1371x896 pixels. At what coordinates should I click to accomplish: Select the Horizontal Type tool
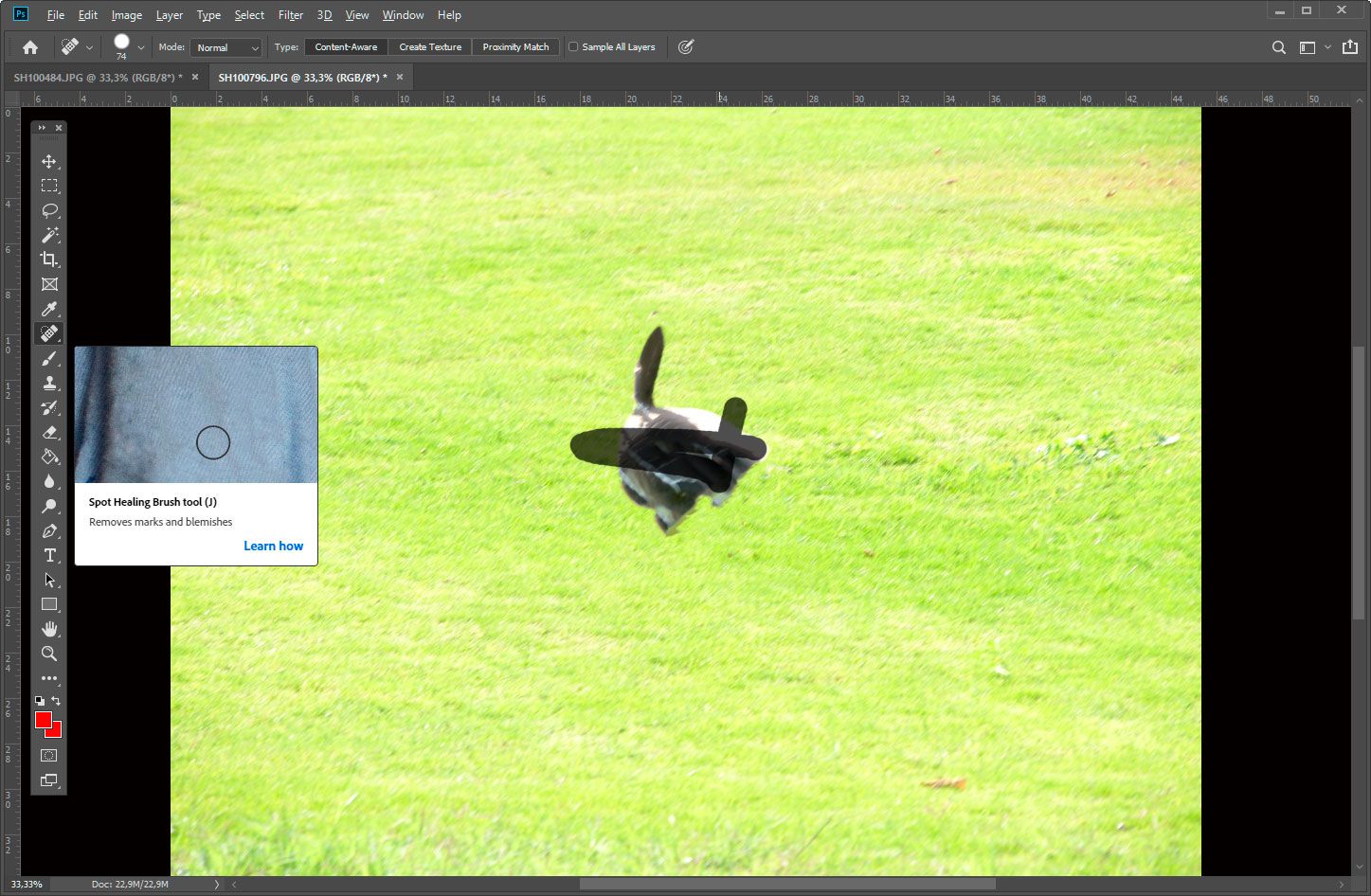click(x=49, y=555)
